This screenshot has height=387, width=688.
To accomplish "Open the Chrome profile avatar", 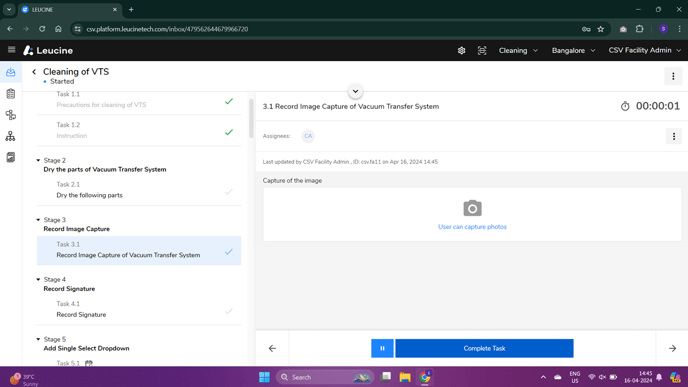I will pyautogui.click(x=663, y=29).
